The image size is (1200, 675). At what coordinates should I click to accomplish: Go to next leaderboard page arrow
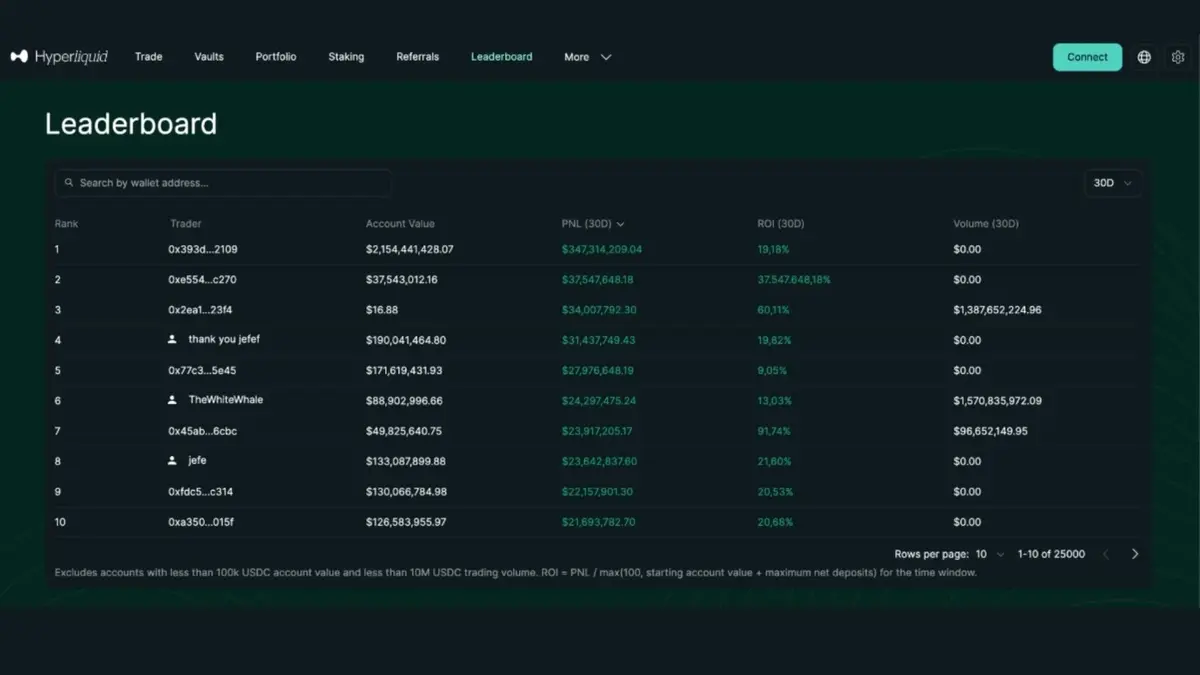(x=1135, y=554)
